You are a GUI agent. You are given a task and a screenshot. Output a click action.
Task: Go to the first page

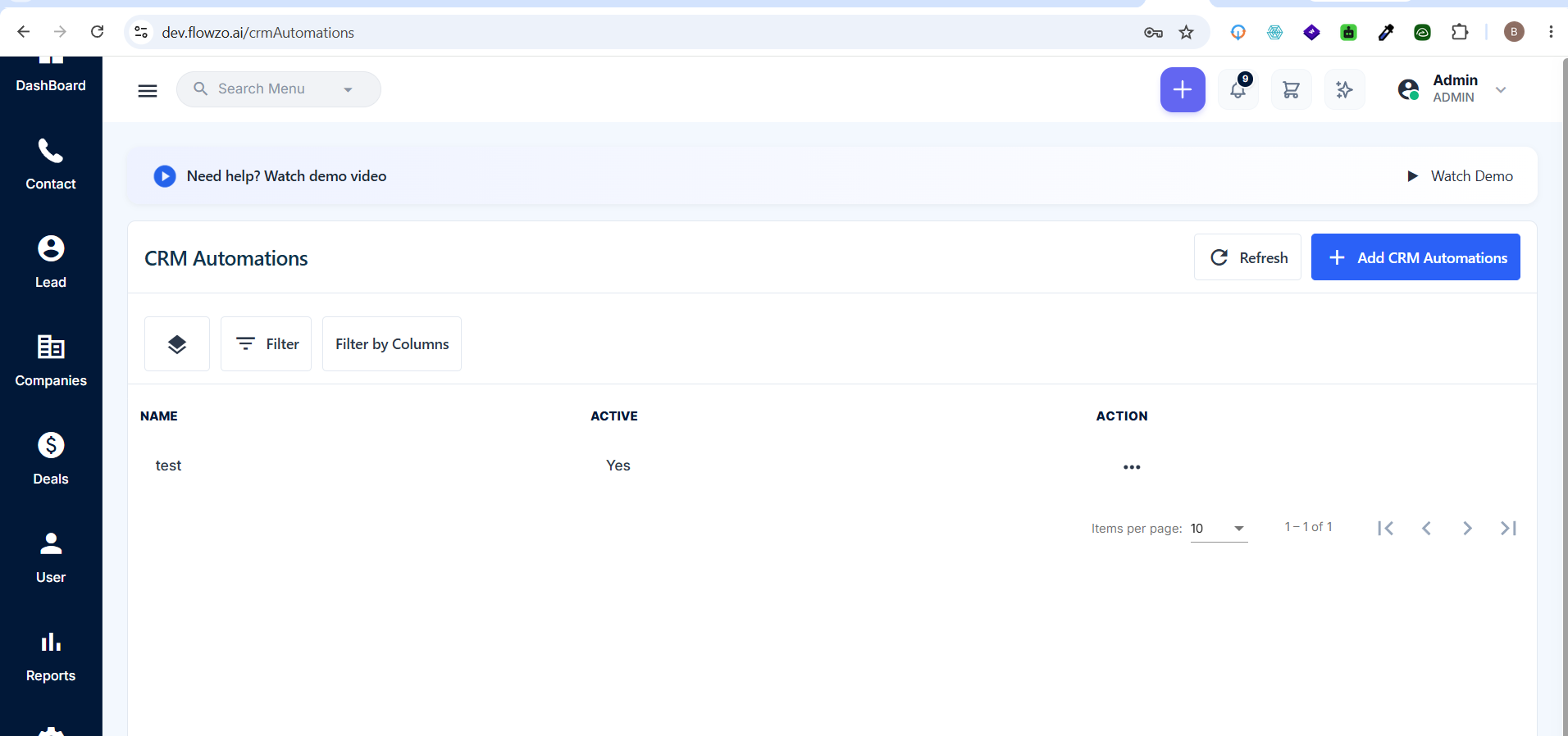[1386, 529]
